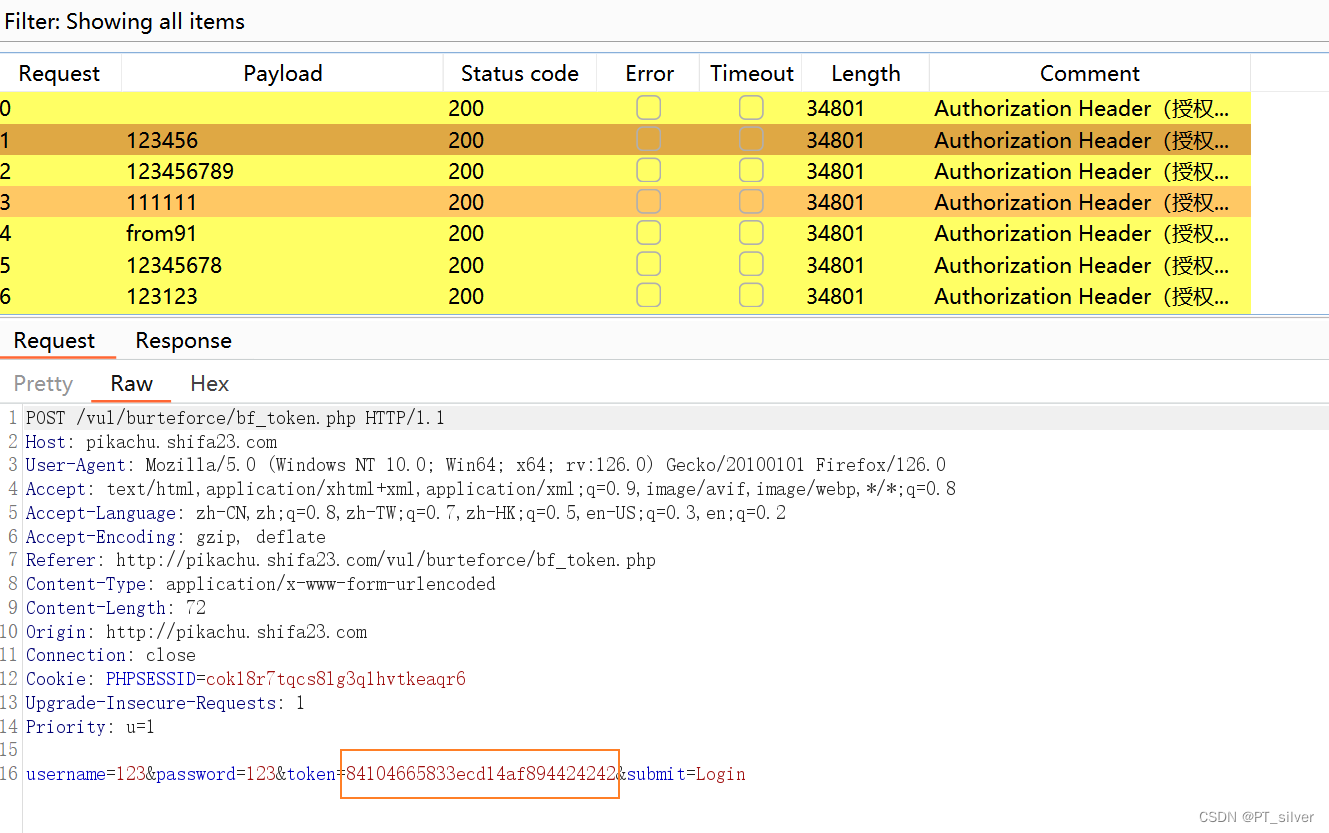The image size is (1329, 833).
Task: Sort by Error column header
Action: click(650, 73)
